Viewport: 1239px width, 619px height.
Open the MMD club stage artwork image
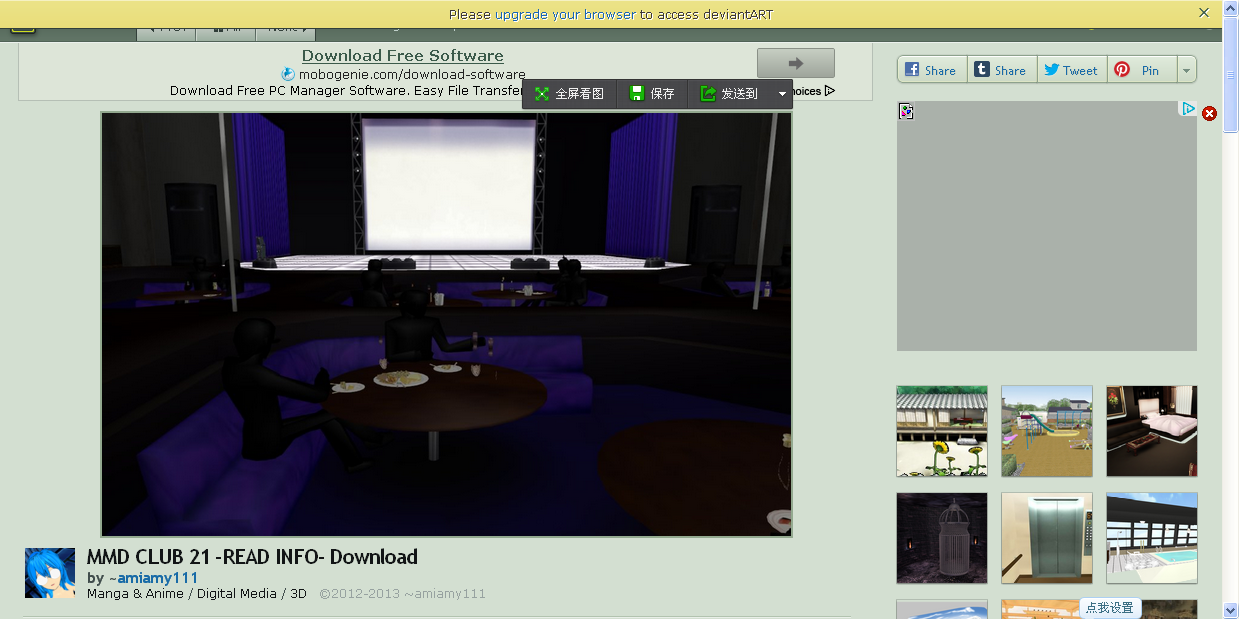pos(446,324)
